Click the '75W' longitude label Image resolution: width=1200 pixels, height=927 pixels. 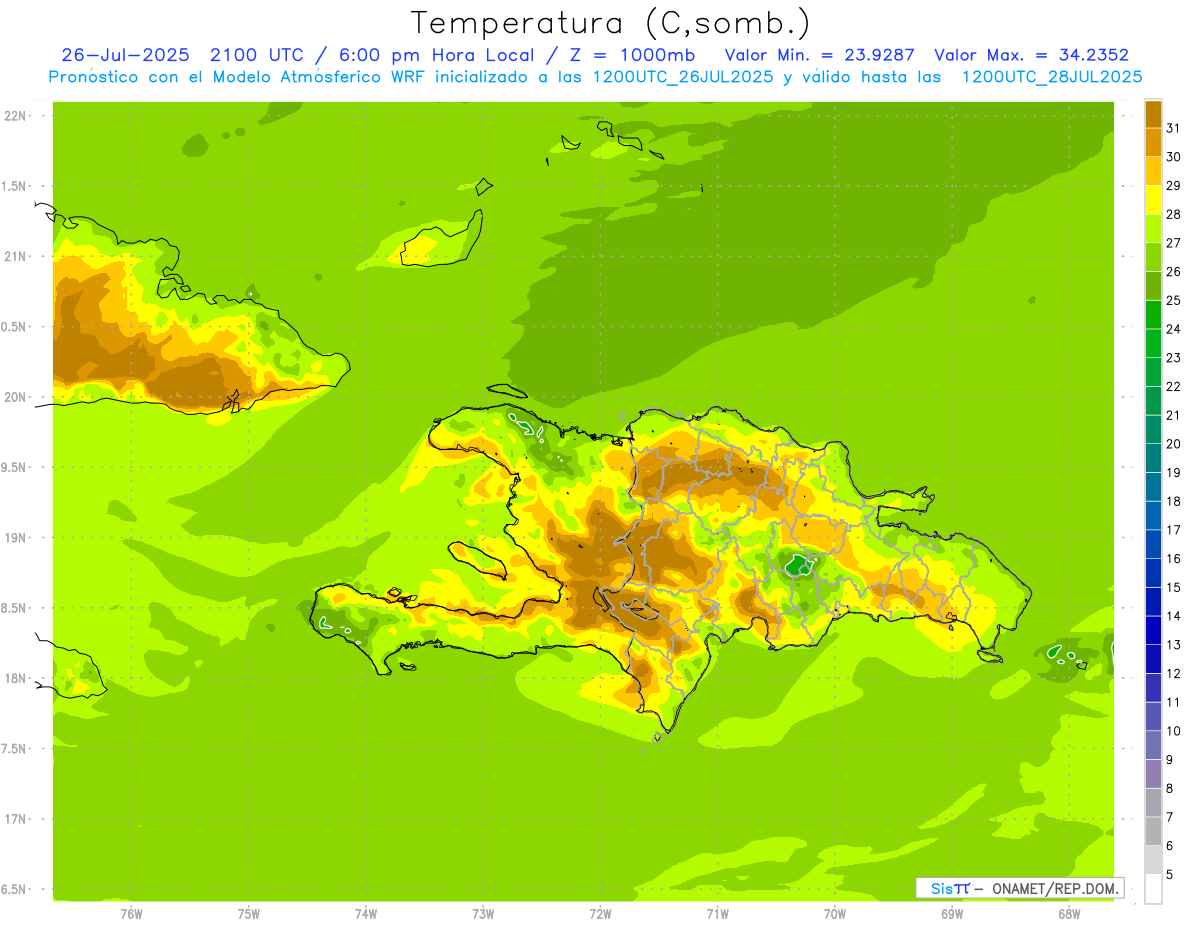click(249, 915)
